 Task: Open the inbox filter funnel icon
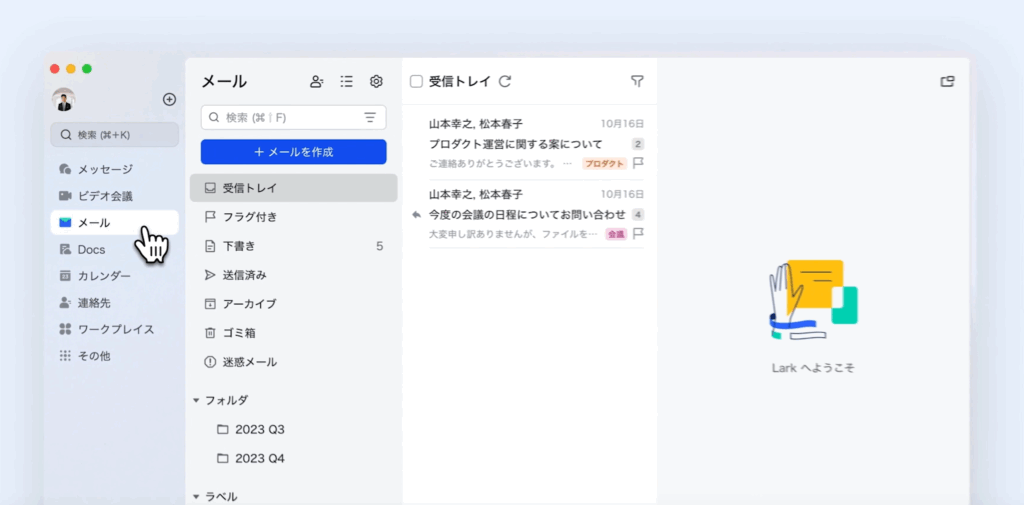point(637,82)
